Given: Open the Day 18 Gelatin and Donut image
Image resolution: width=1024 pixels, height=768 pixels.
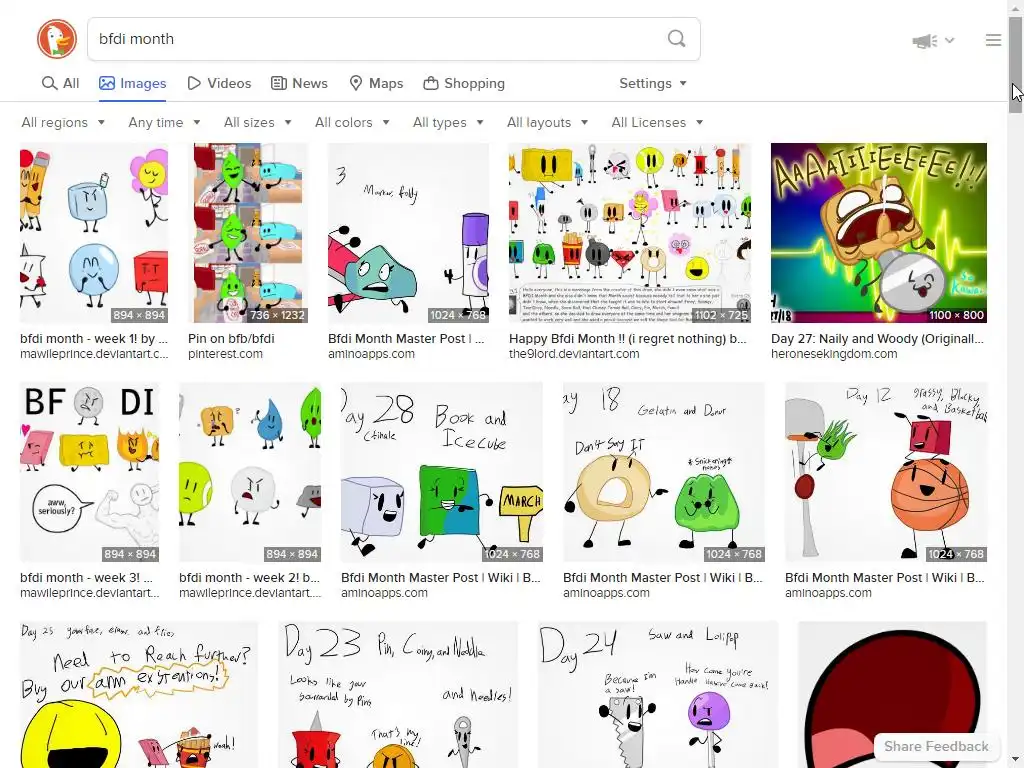Looking at the screenshot, I should point(664,472).
